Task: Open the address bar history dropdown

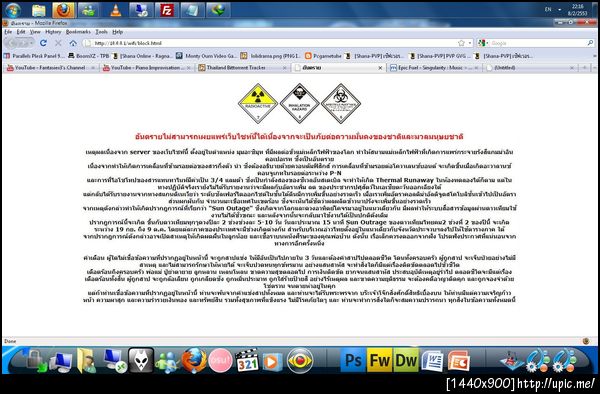Action: (x=470, y=43)
